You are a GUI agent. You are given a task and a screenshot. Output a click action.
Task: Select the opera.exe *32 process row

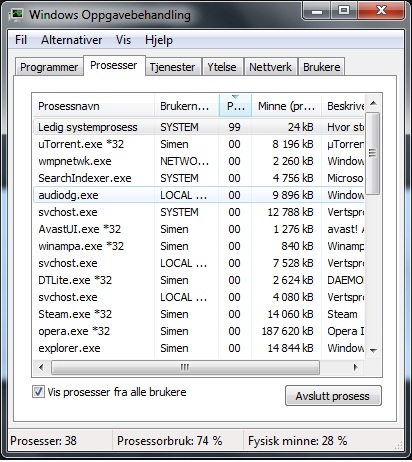coord(199,331)
